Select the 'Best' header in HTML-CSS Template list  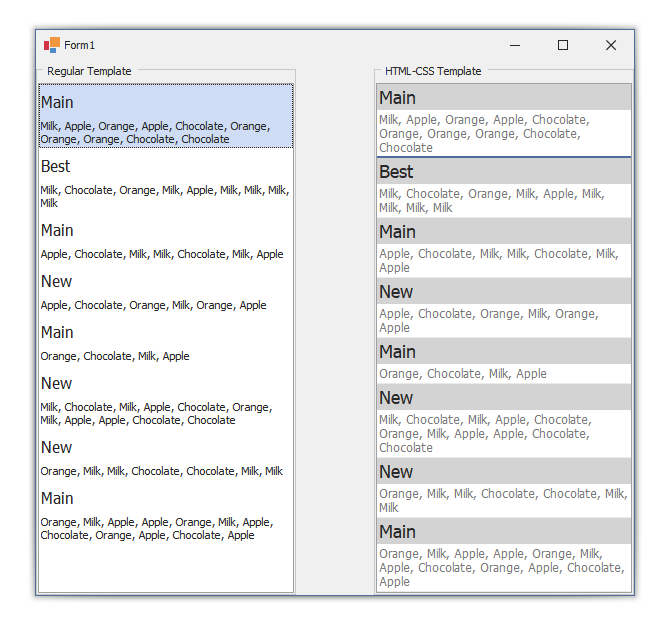point(504,172)
